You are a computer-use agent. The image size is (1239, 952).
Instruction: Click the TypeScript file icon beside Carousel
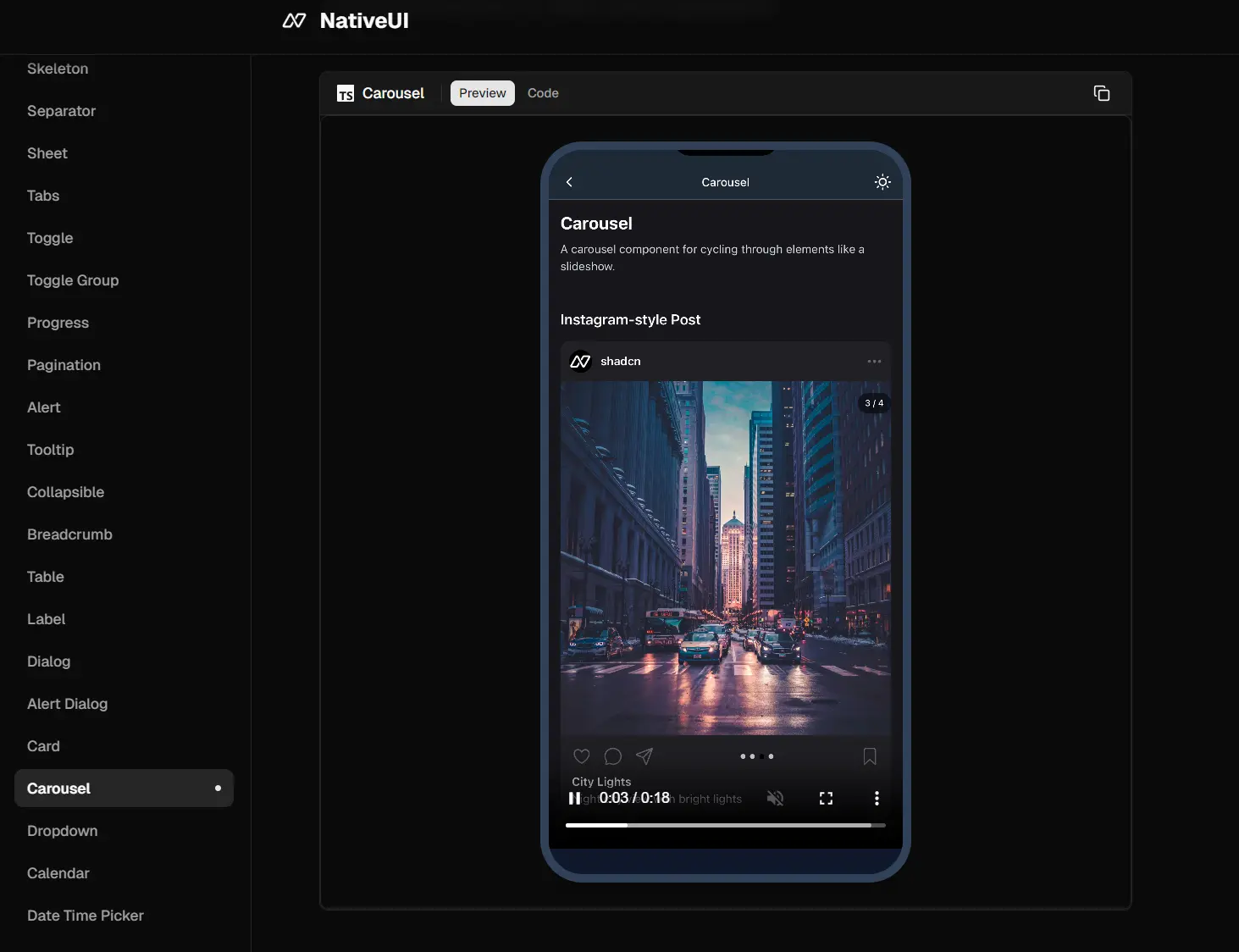[x=345, y=93]
